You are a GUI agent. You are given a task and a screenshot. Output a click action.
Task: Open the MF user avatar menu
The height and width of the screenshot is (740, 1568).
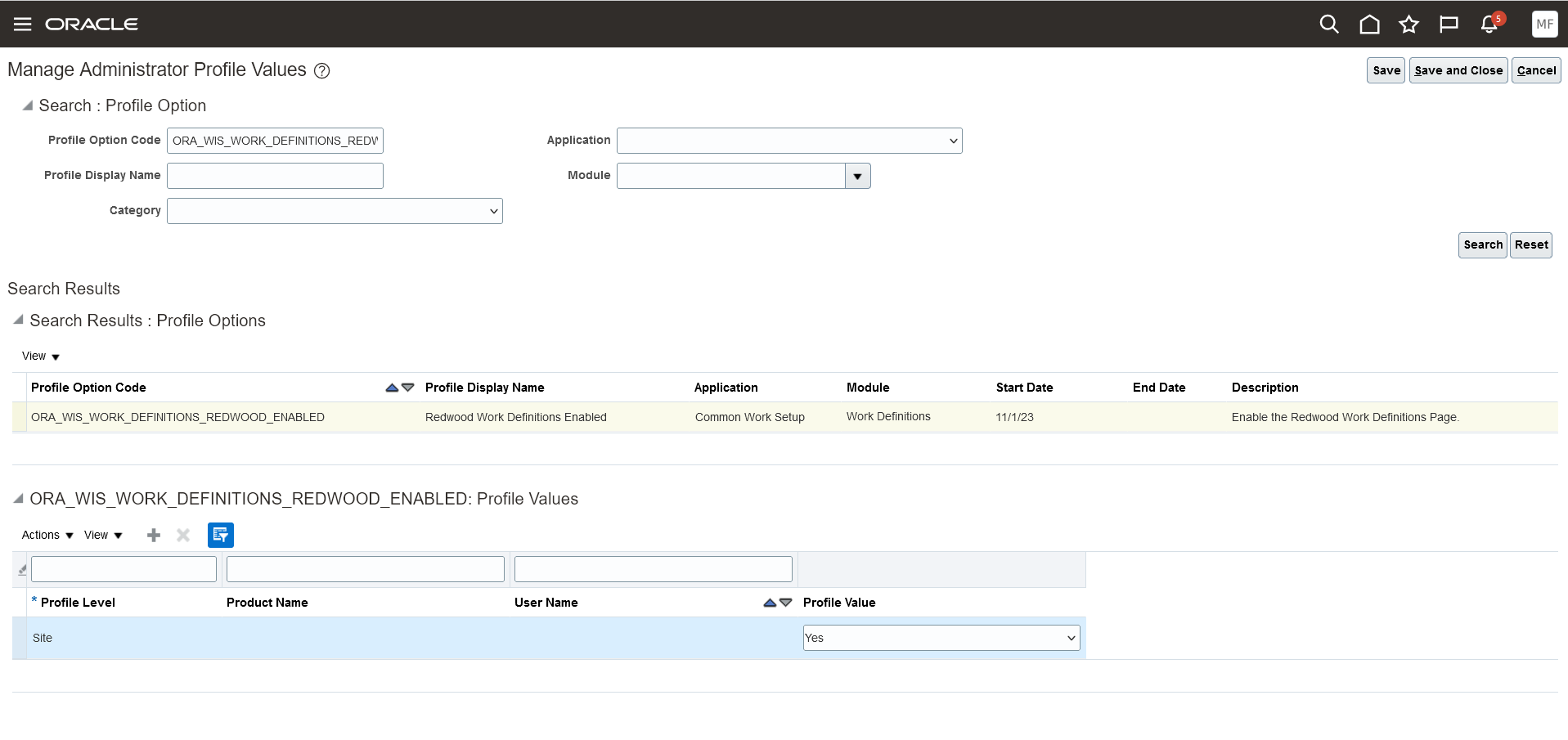coord(1543,24)
